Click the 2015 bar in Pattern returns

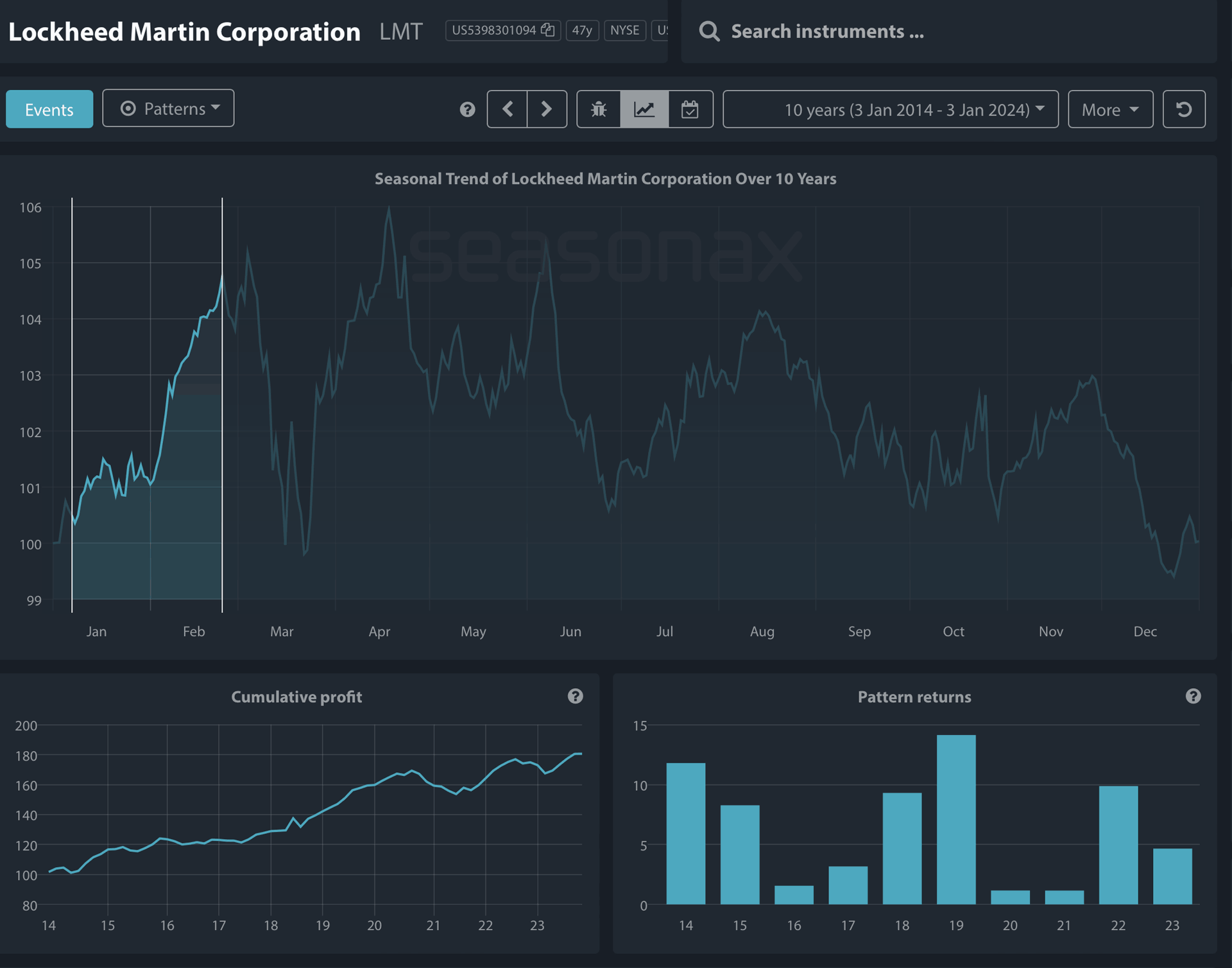[x=740, y=854]
